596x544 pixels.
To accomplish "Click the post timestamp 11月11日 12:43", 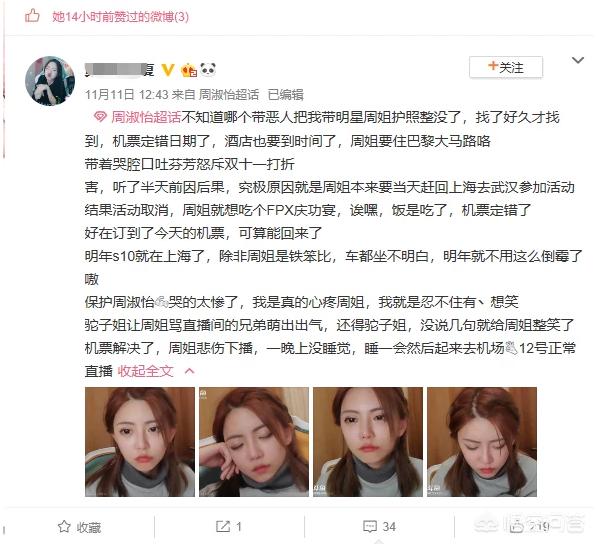I will tap(127, 94).
